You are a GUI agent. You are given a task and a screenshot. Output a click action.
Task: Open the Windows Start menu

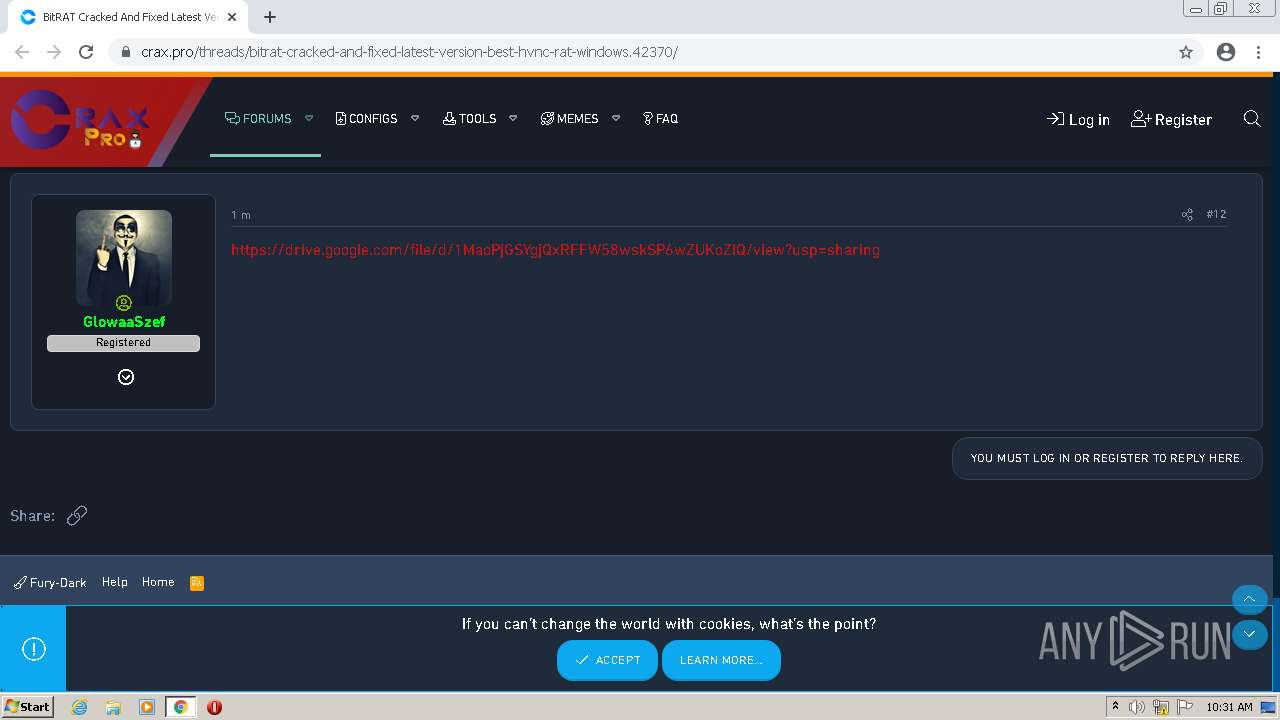click(x=28, y=706)
